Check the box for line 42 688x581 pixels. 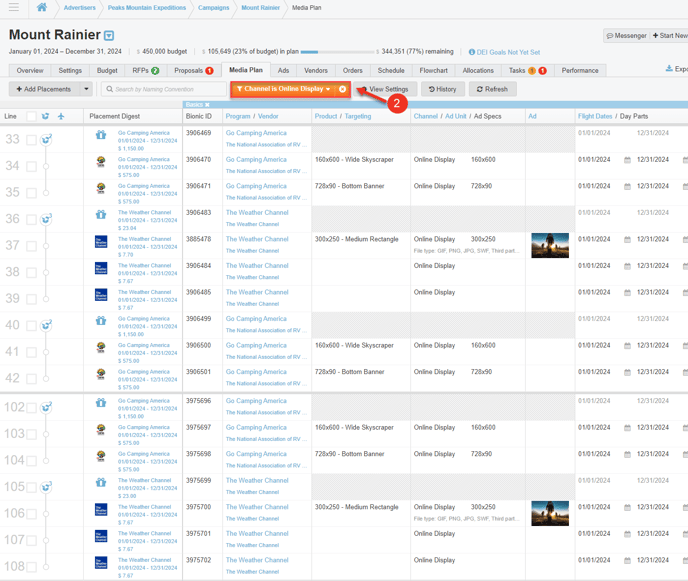tap(31, 379)
